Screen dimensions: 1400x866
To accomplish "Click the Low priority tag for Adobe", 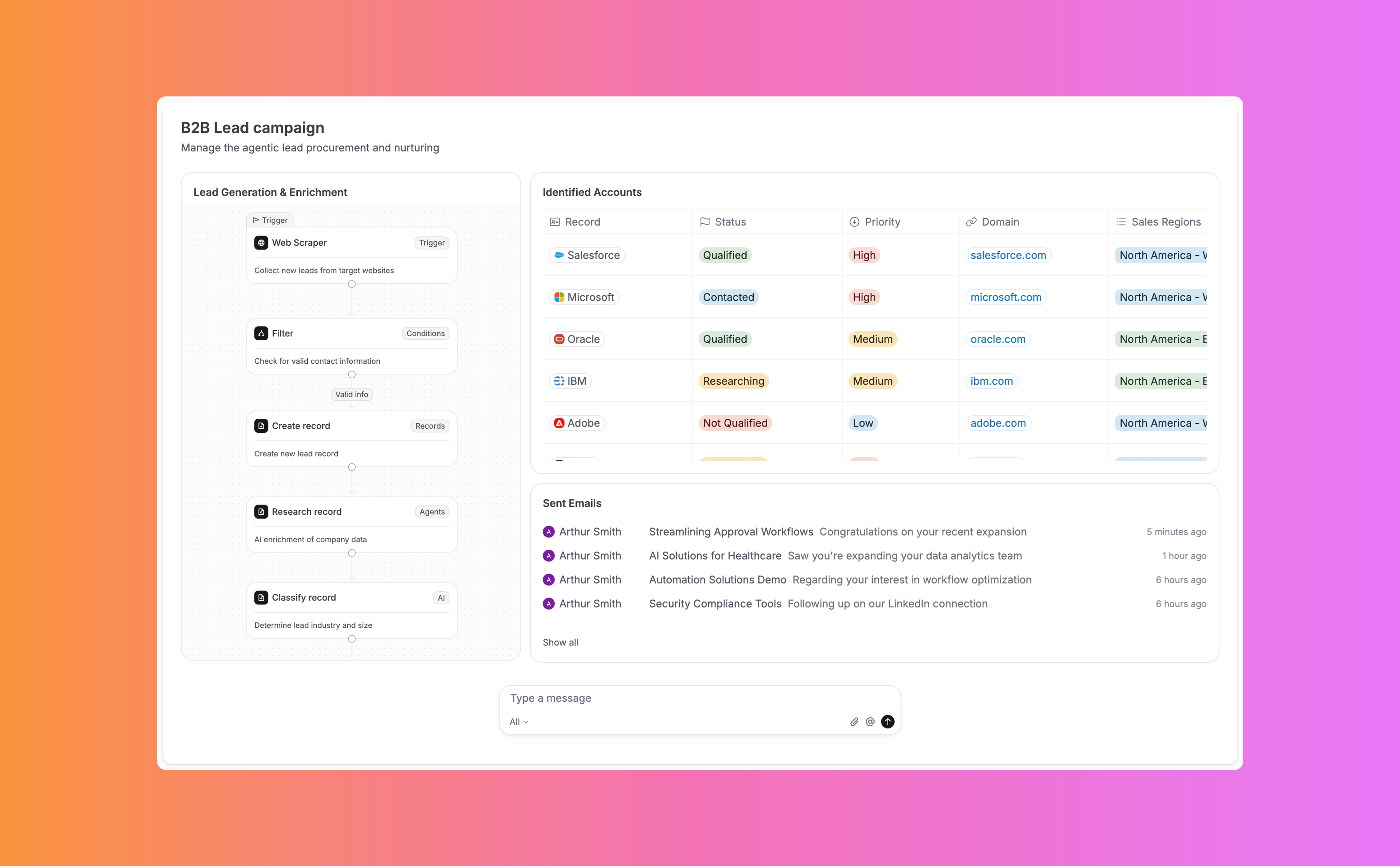I will [x=863, y=423].
